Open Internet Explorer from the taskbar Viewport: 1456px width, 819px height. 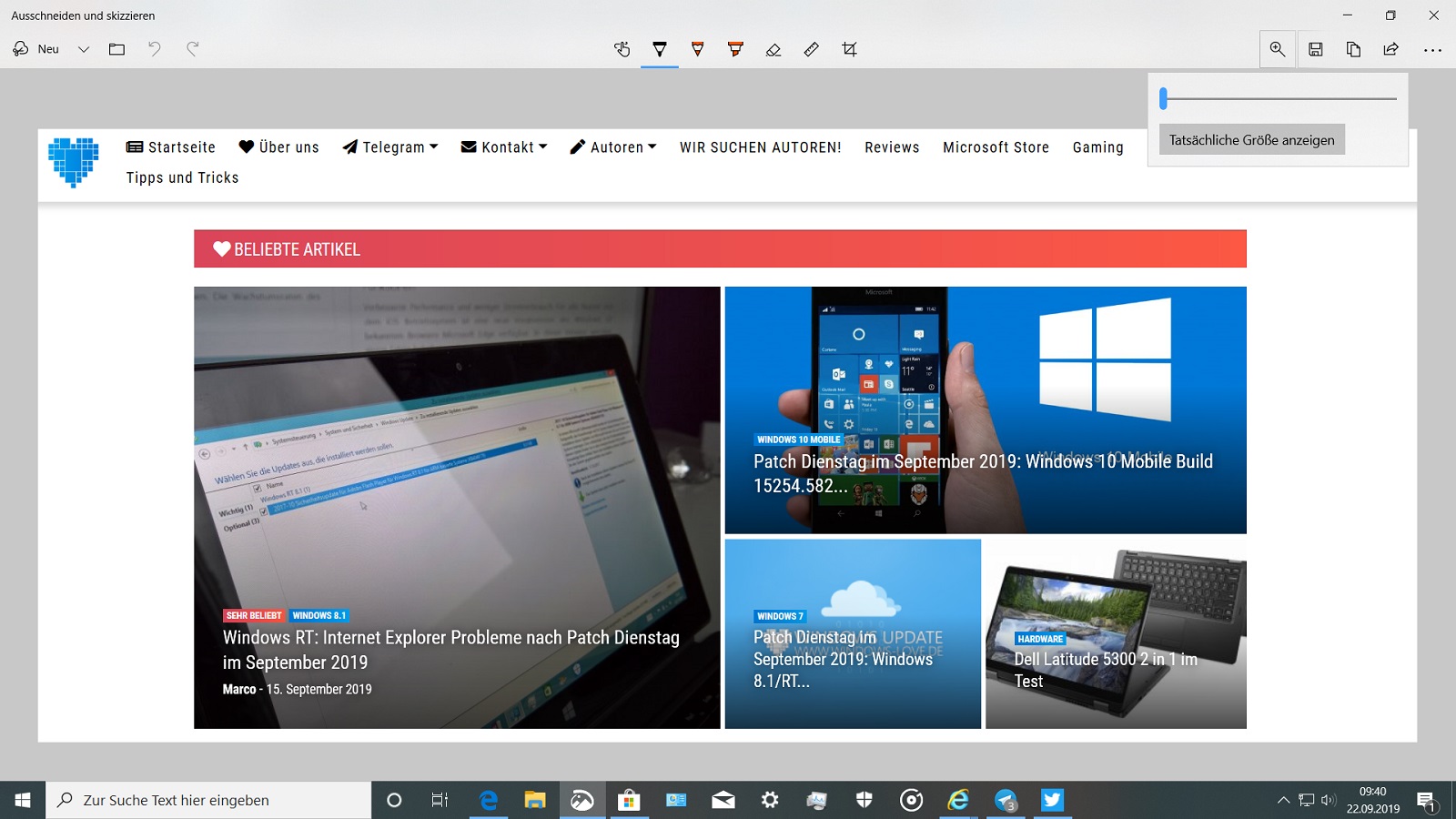point(958,800)
